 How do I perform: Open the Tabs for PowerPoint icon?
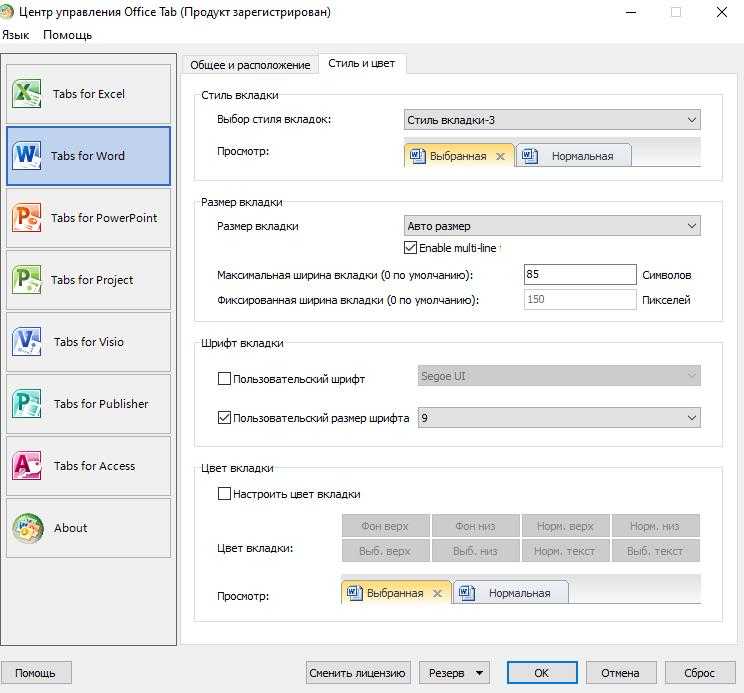pos(26,217)
